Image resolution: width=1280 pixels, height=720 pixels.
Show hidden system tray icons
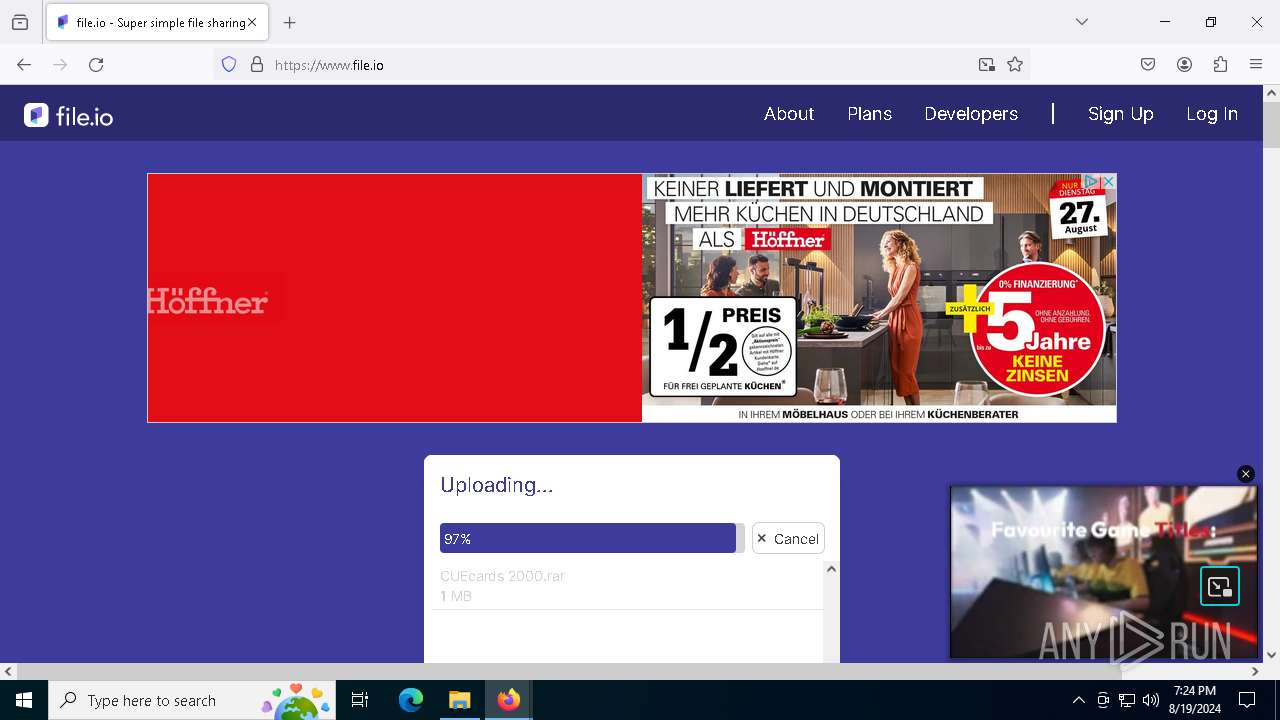pyautogui.click(x=1078, y=700)
